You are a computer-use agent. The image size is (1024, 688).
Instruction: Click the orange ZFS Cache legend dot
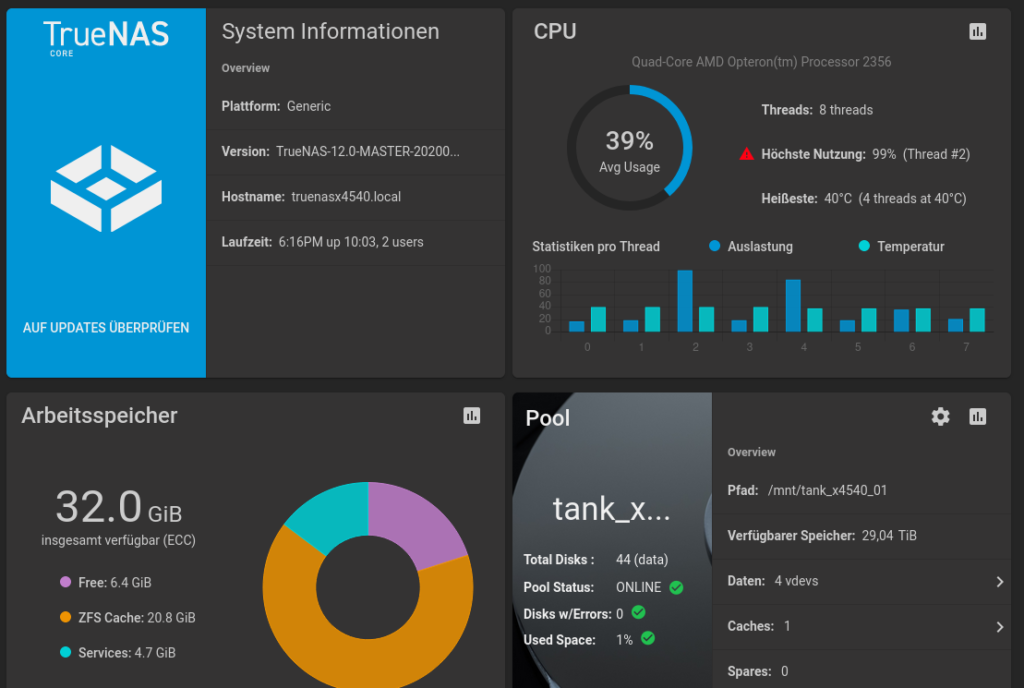click(65, 617)
